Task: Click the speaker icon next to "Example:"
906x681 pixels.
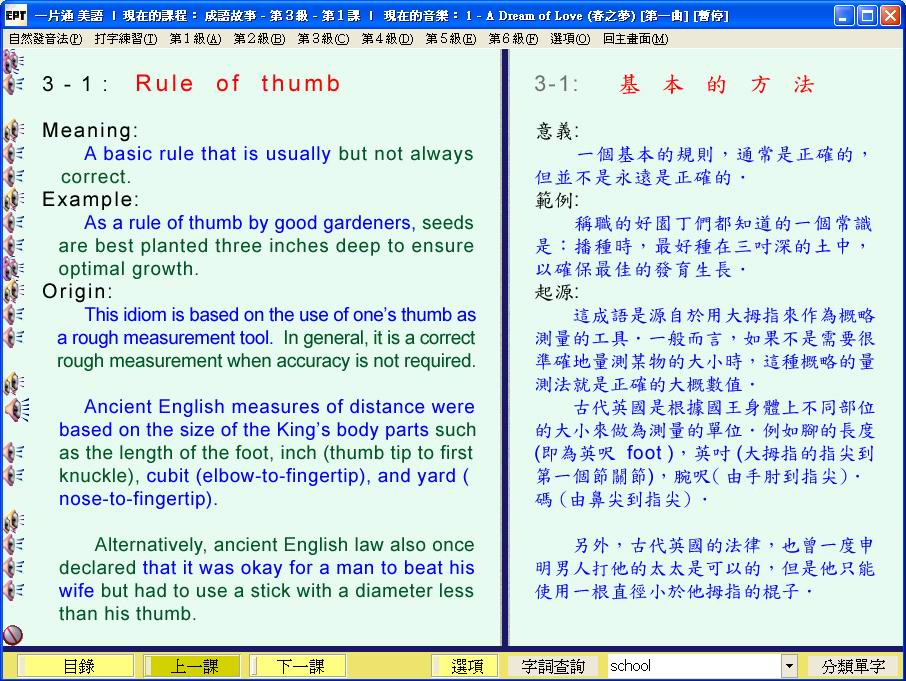Action: point(13,200)
